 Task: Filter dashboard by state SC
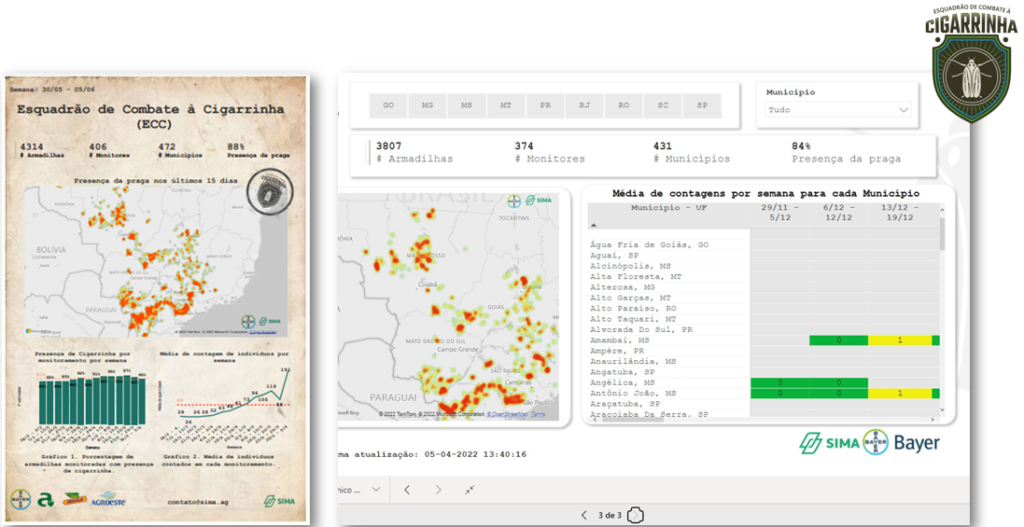point(663,106)
